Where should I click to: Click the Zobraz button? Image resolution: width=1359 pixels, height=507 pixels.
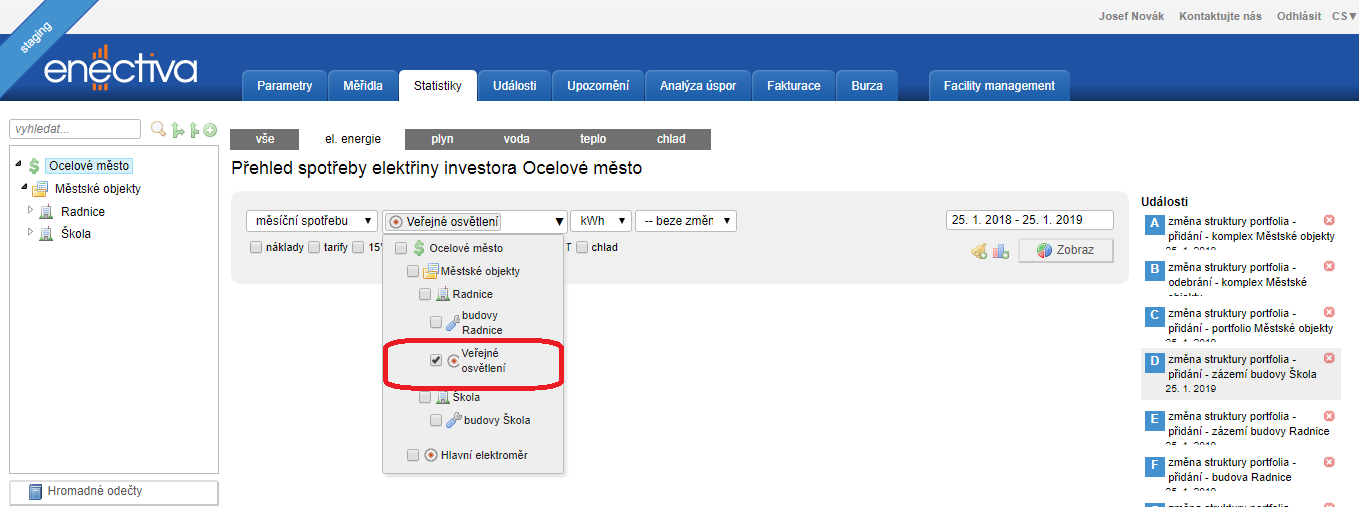click(1065, 250)
